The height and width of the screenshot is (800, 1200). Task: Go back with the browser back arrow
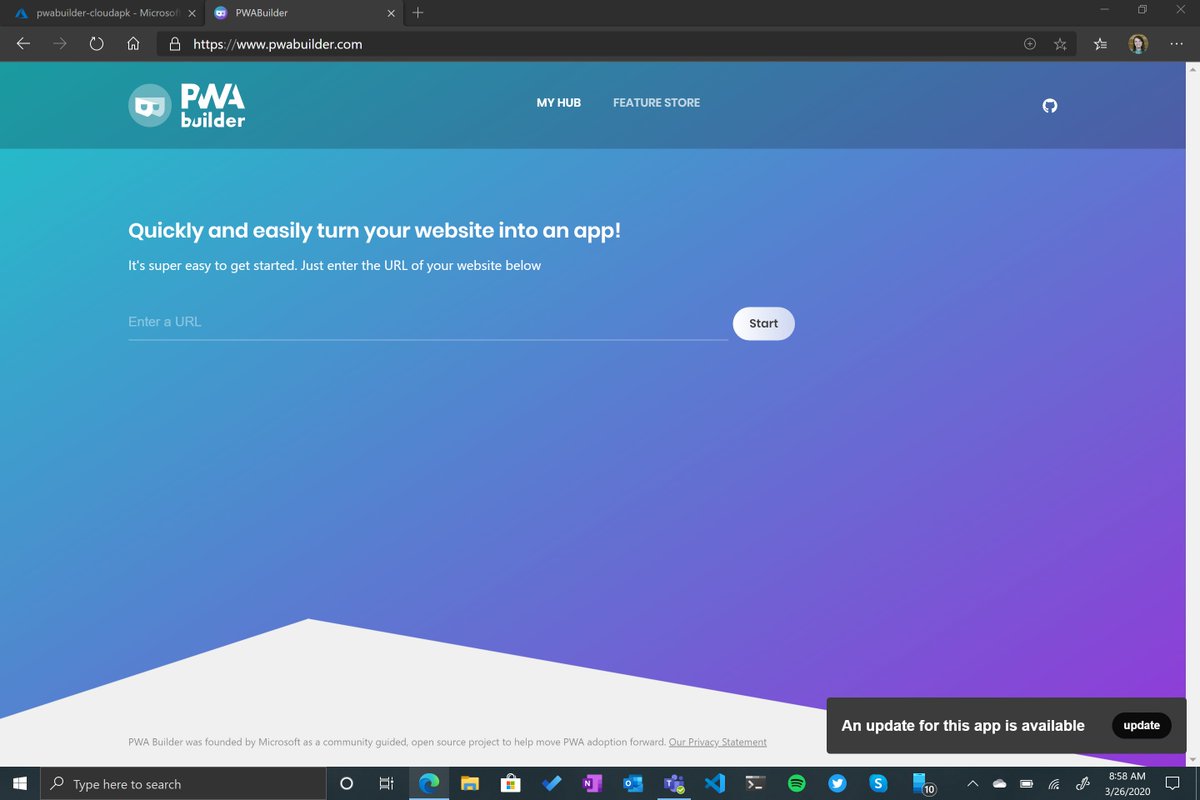click(24, 44)
